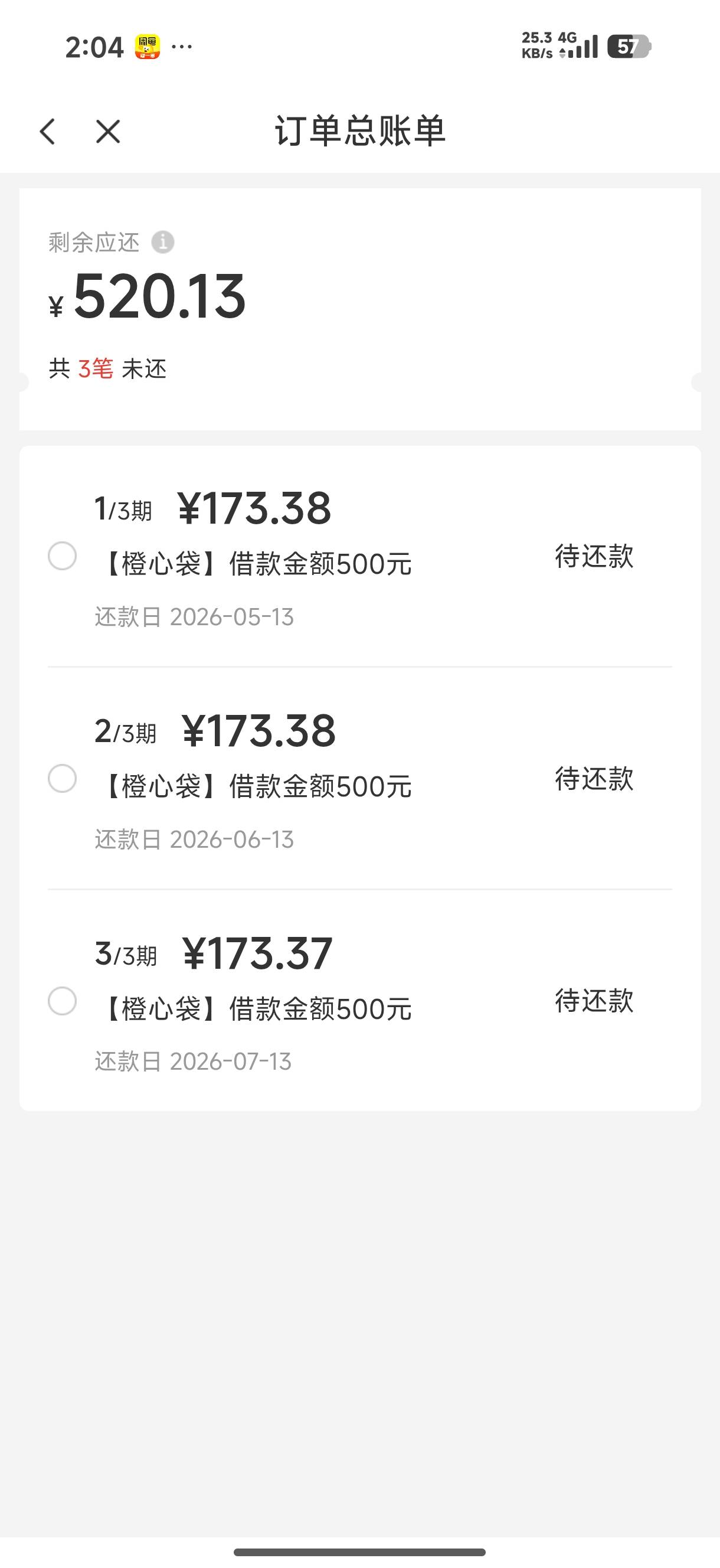Tap the battery indicator in status bar
The width and height of the screenshot is (720, 1568).
[629, 47]
